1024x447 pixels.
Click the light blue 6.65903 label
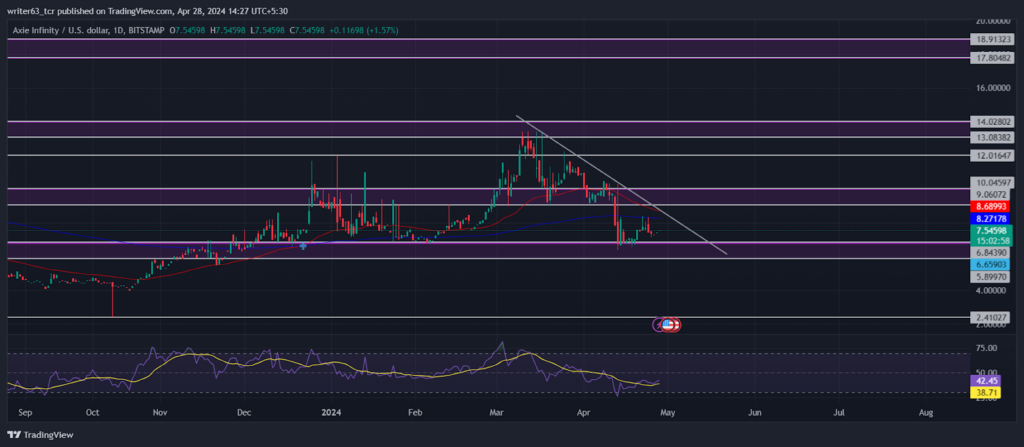coord(990,265)
